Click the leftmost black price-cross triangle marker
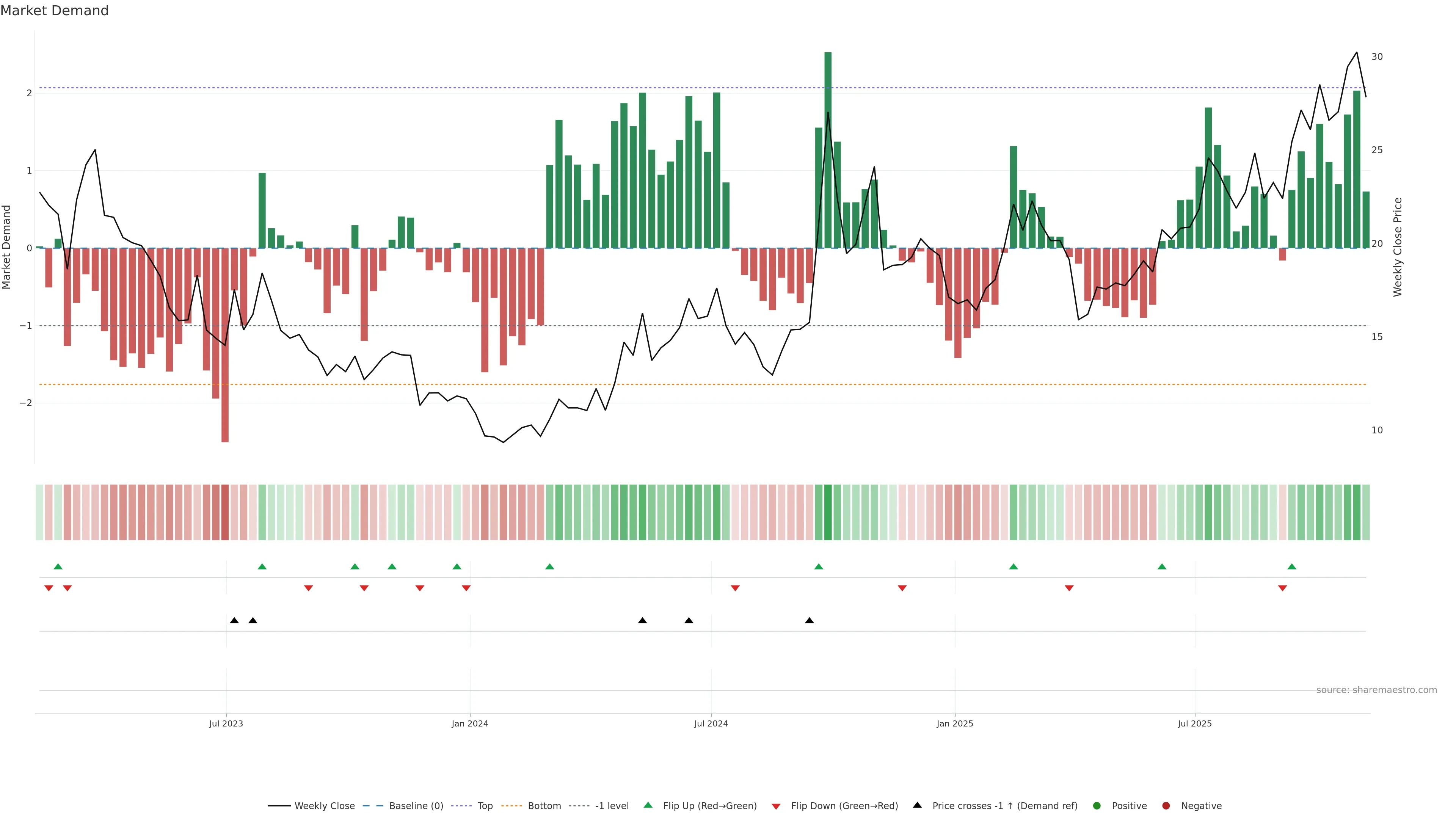Screen dimensions: 1456x819 pyautogui.click(x=234, y=621)
